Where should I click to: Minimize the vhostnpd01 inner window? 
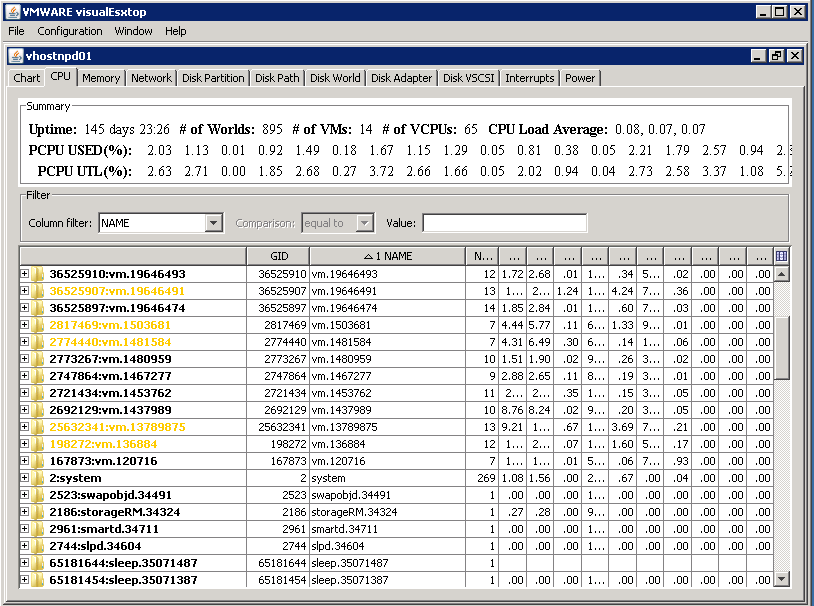[758, 56]
